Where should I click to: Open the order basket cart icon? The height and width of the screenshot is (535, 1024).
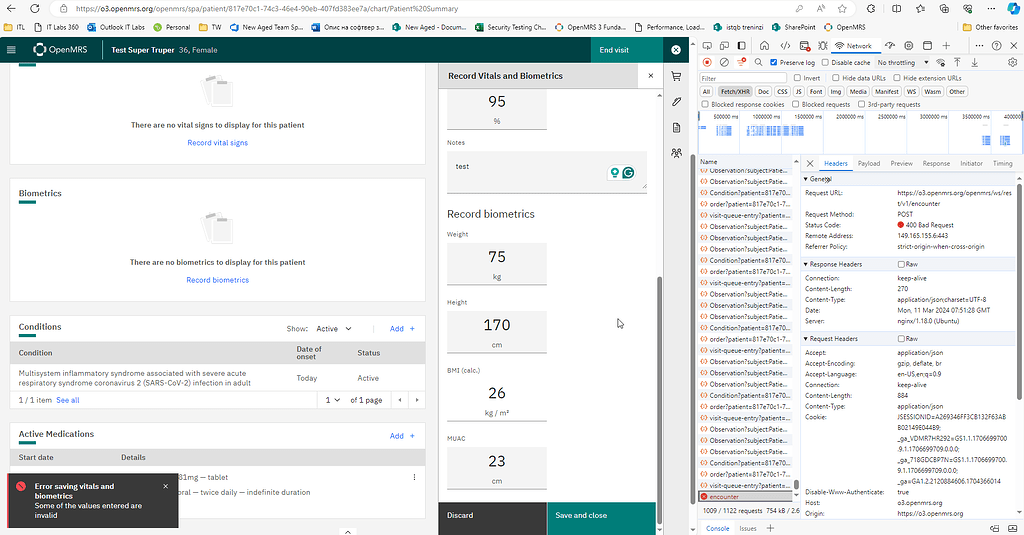pyautogui.click(x=676, y=76)
